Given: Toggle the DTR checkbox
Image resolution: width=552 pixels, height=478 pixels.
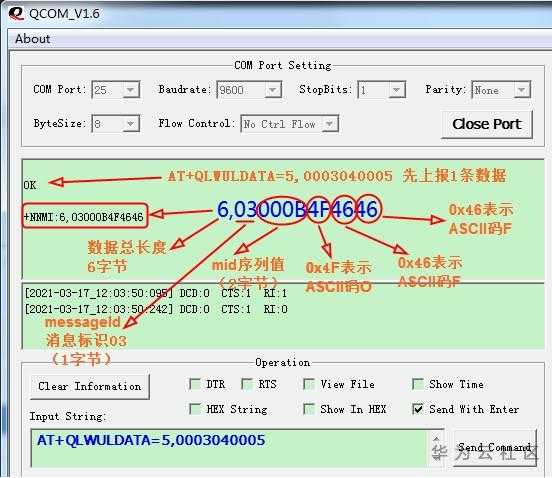Looking at the screenshot, I should pos(195,384).
